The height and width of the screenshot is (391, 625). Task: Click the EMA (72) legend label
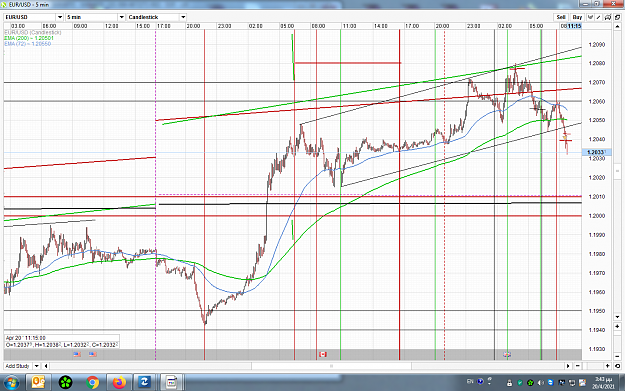coord(28,44)
